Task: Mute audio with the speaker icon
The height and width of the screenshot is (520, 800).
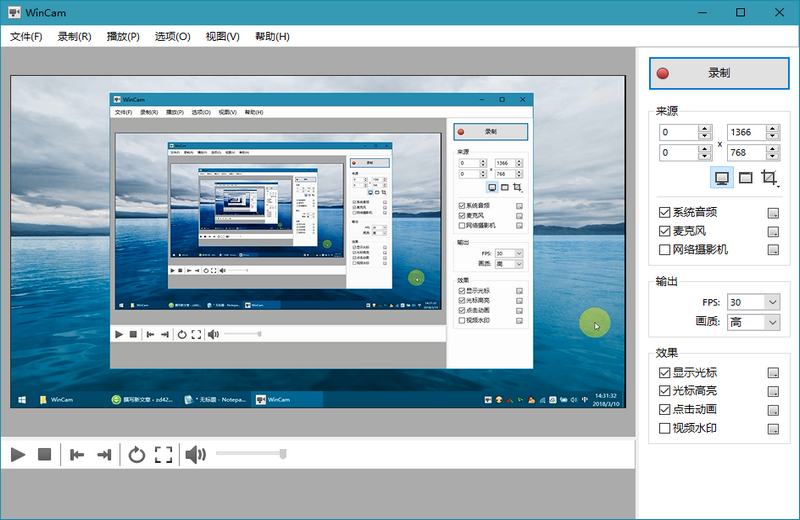Action: [x=195, y=455]
